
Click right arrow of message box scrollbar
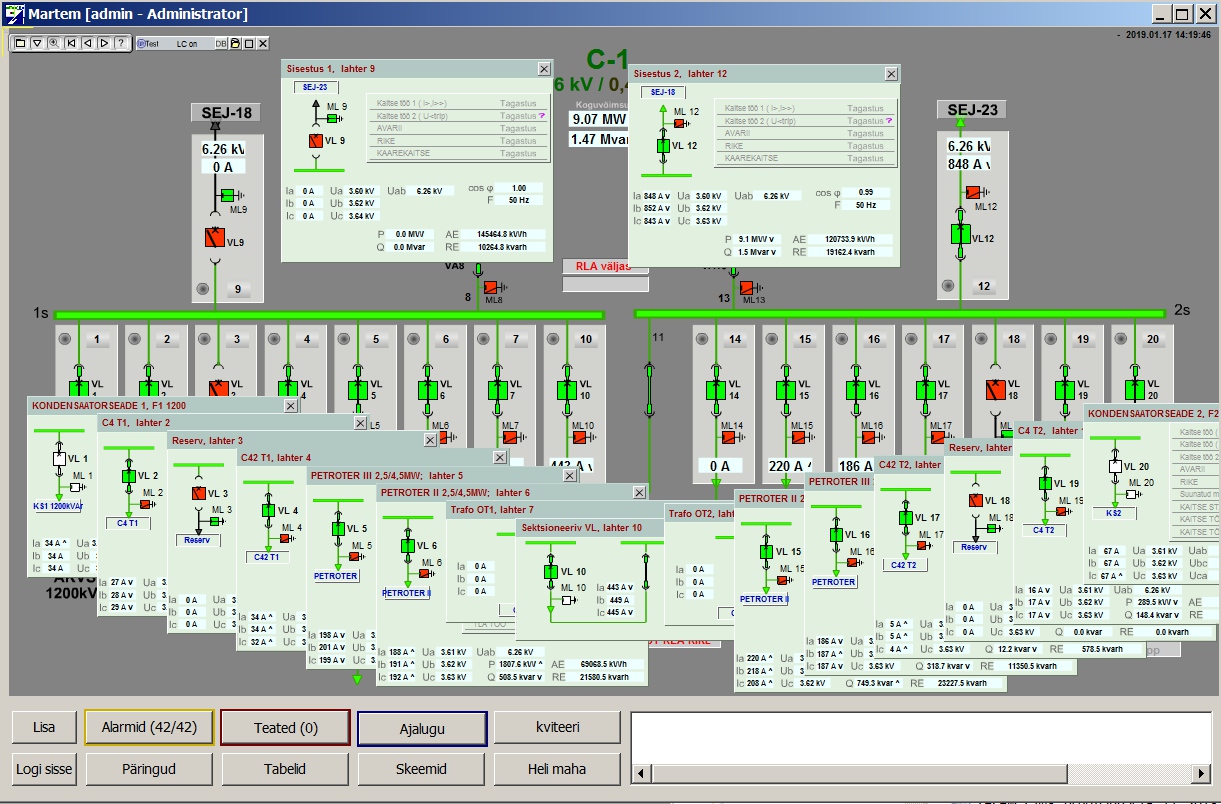pyautogui.click(x=1202, y=774)
